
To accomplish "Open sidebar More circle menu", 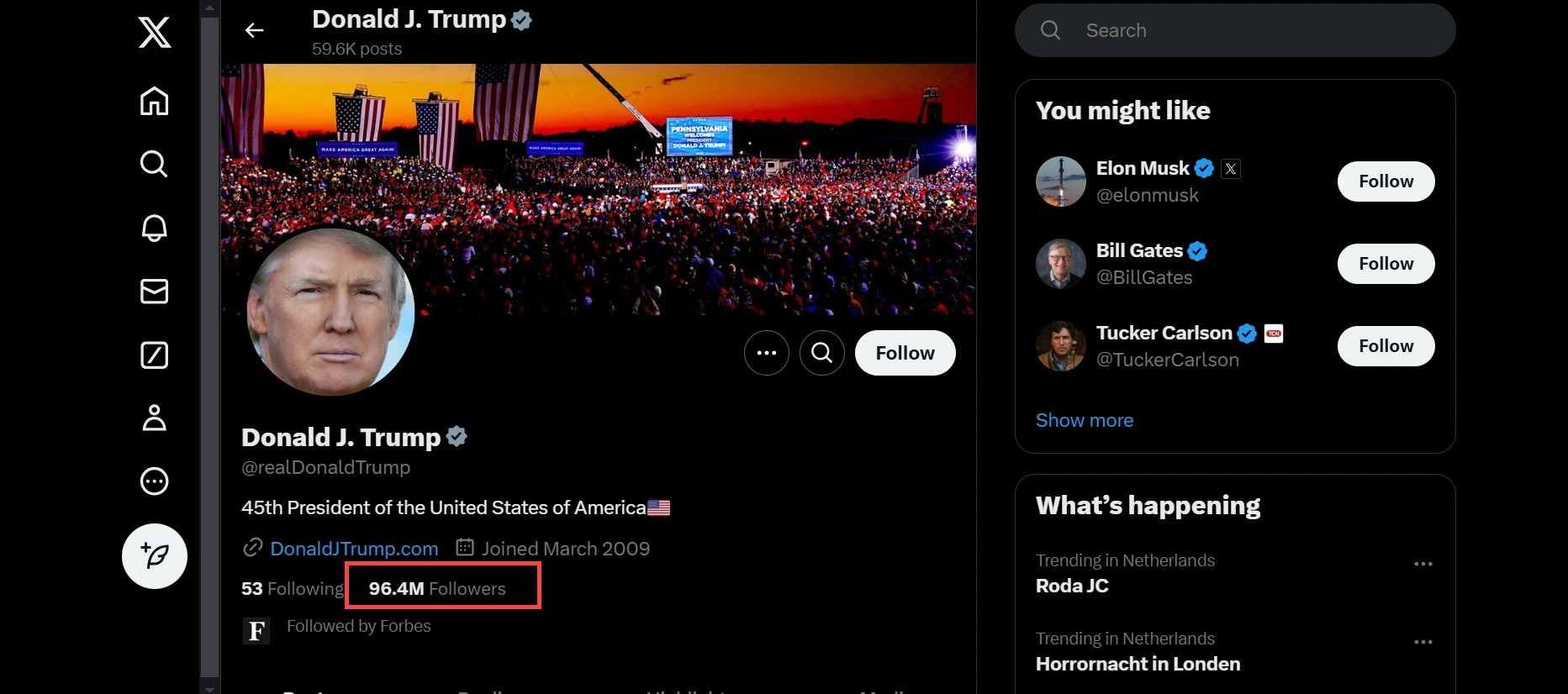I will (x=154, y=481).
